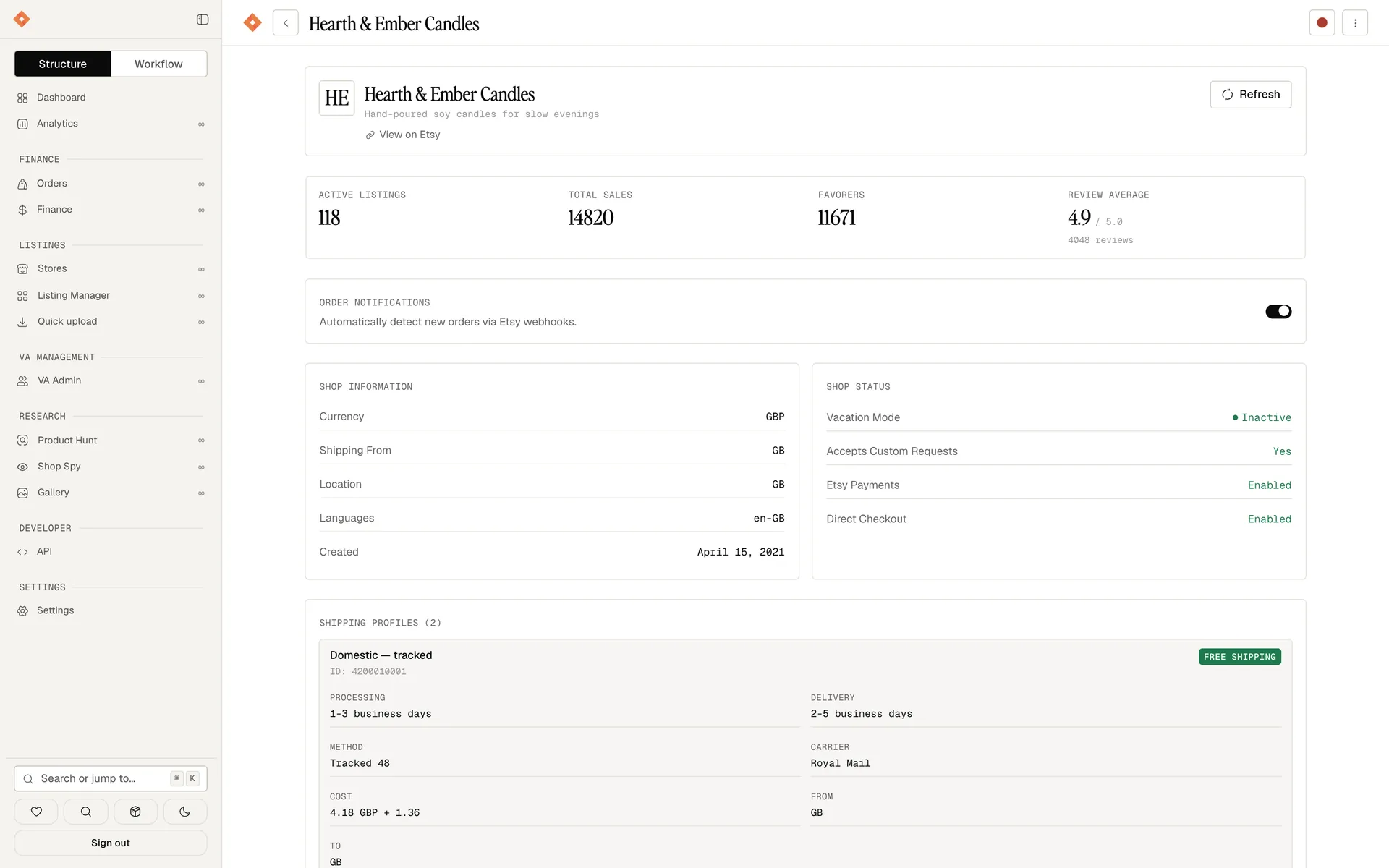Image resolution: width=1389 pixels, height=868 pixels.
Task: Click the HE shop avatar
Action: tap(337, 98)
